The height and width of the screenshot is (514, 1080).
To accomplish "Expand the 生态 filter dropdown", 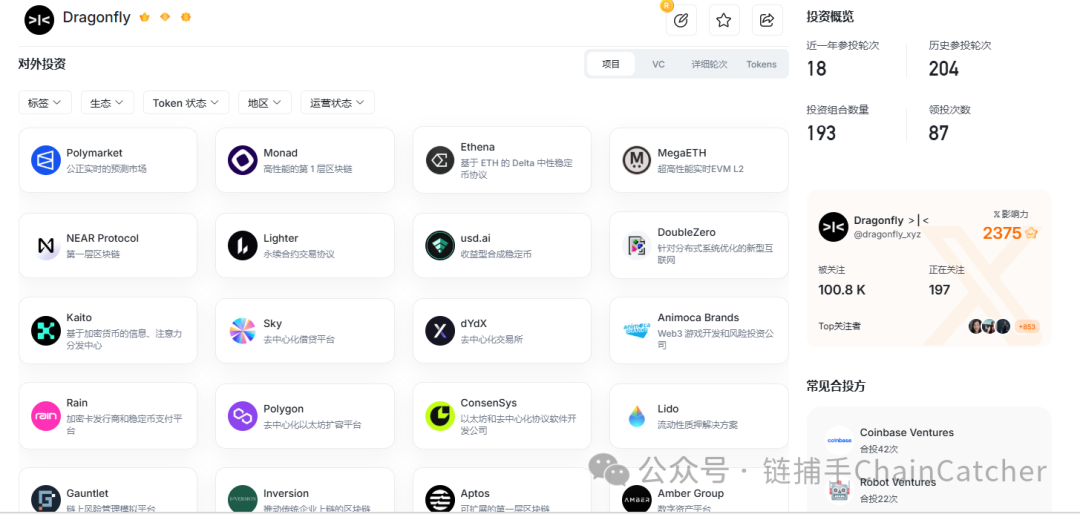I will 107,103.
